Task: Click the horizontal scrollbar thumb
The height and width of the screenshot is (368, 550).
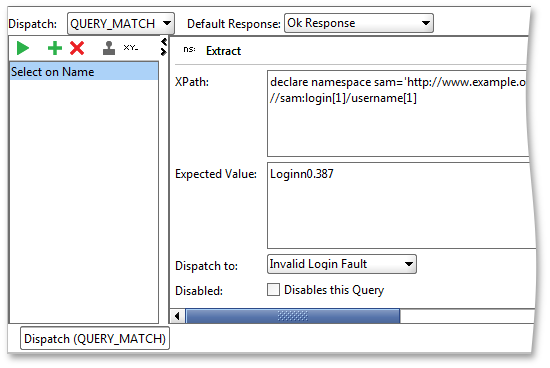Action: pos(293,316)
